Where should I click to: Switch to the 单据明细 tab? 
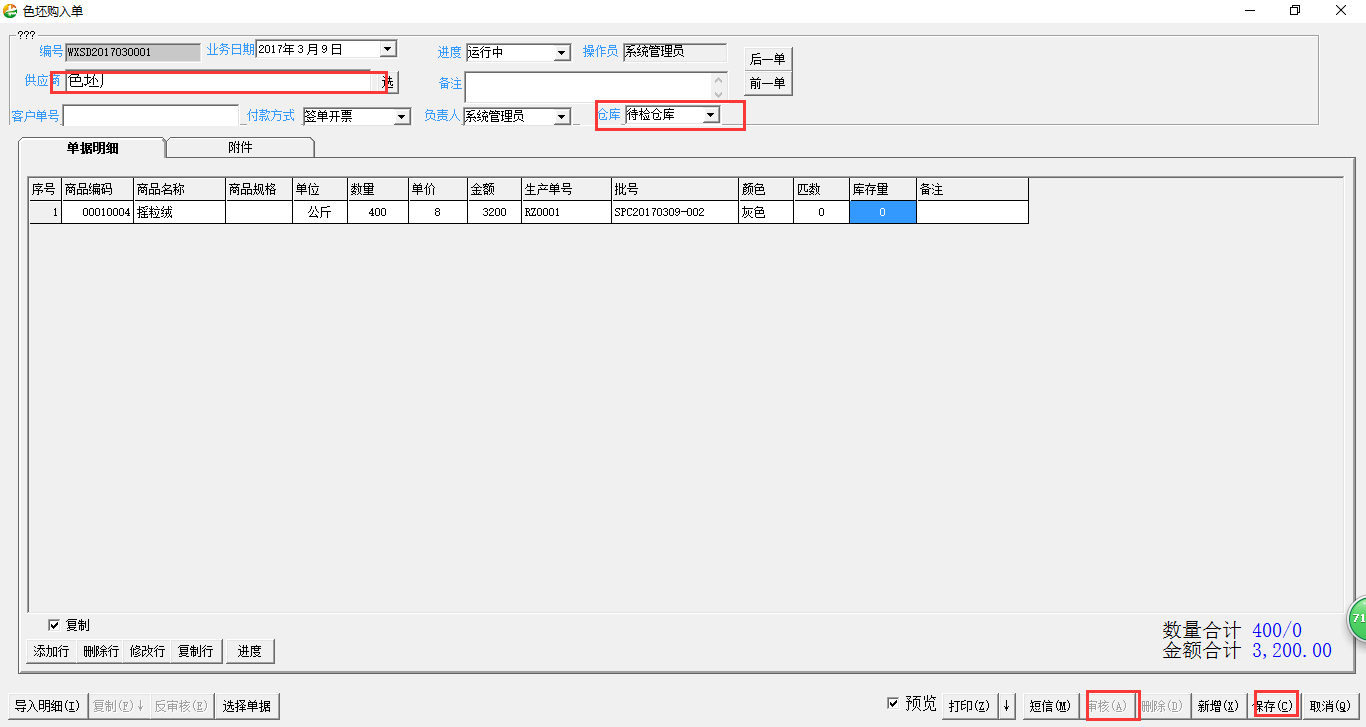(93, 147)
